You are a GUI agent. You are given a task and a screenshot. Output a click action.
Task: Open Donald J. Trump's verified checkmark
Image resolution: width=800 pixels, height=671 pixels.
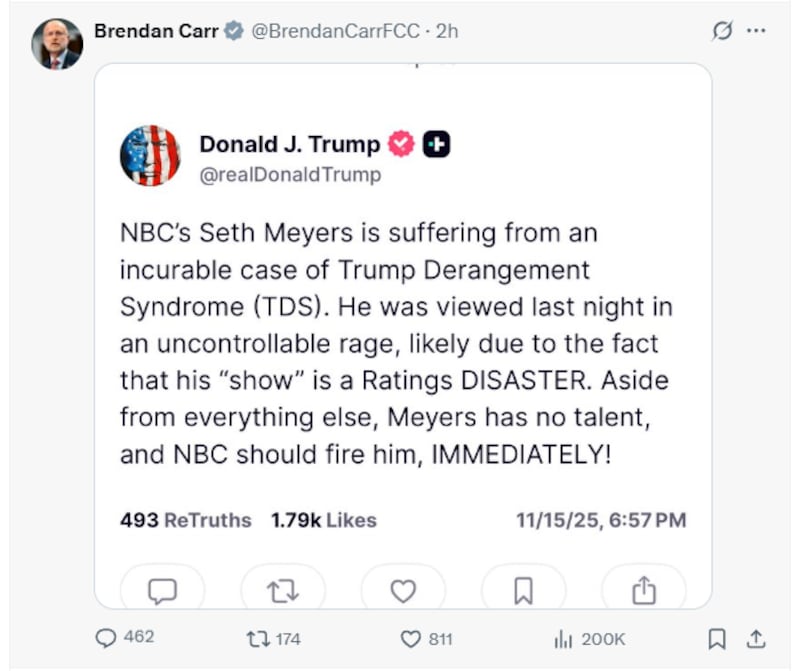(x=401, y=142)
